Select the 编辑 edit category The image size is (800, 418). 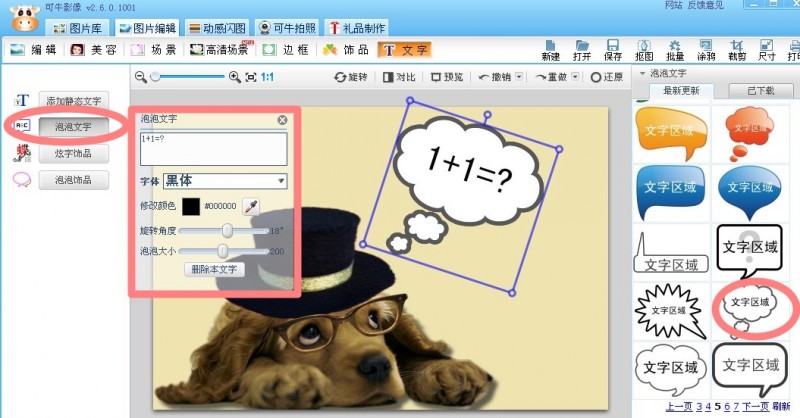click(34, 50)
